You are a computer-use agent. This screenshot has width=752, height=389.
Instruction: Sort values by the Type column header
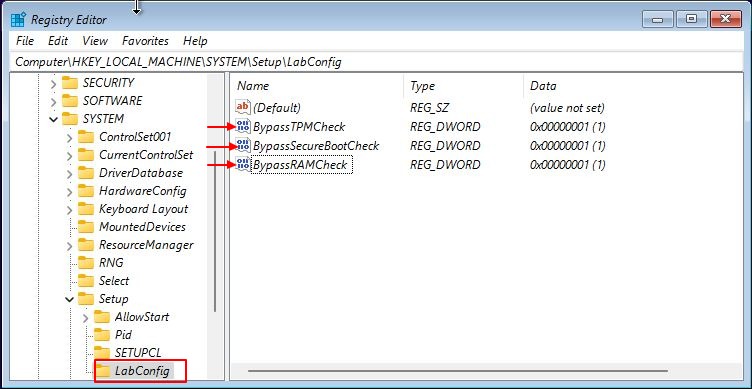tap(464, 86)
